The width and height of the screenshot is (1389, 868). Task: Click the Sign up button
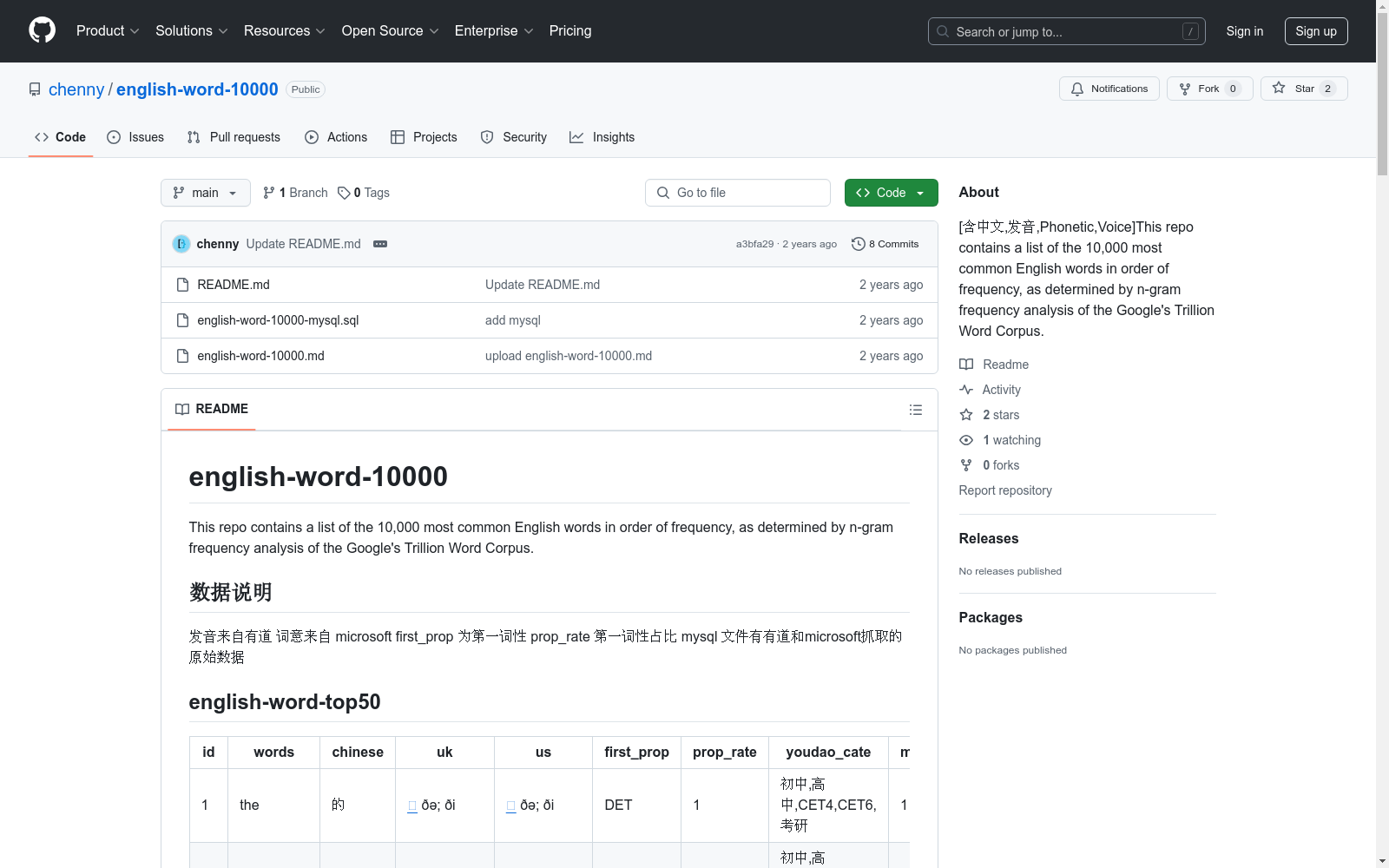(x=1316, y=31)
